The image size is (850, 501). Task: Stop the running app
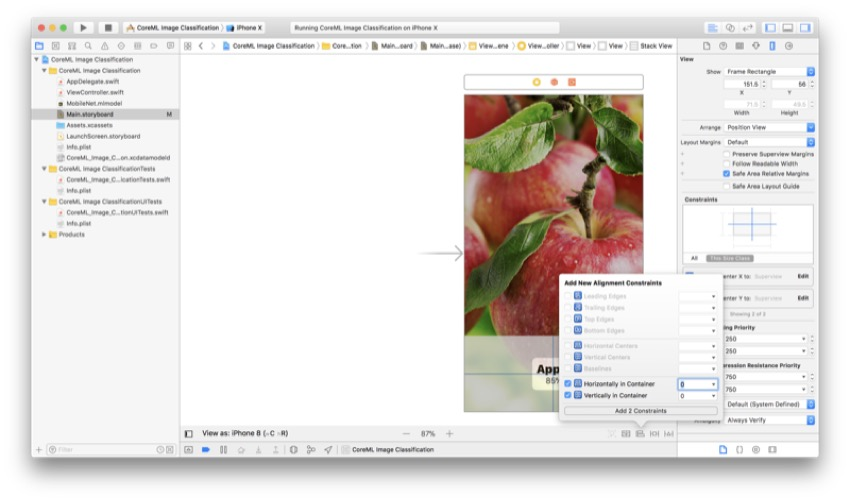pyautogui.click(x=108, y=27)
